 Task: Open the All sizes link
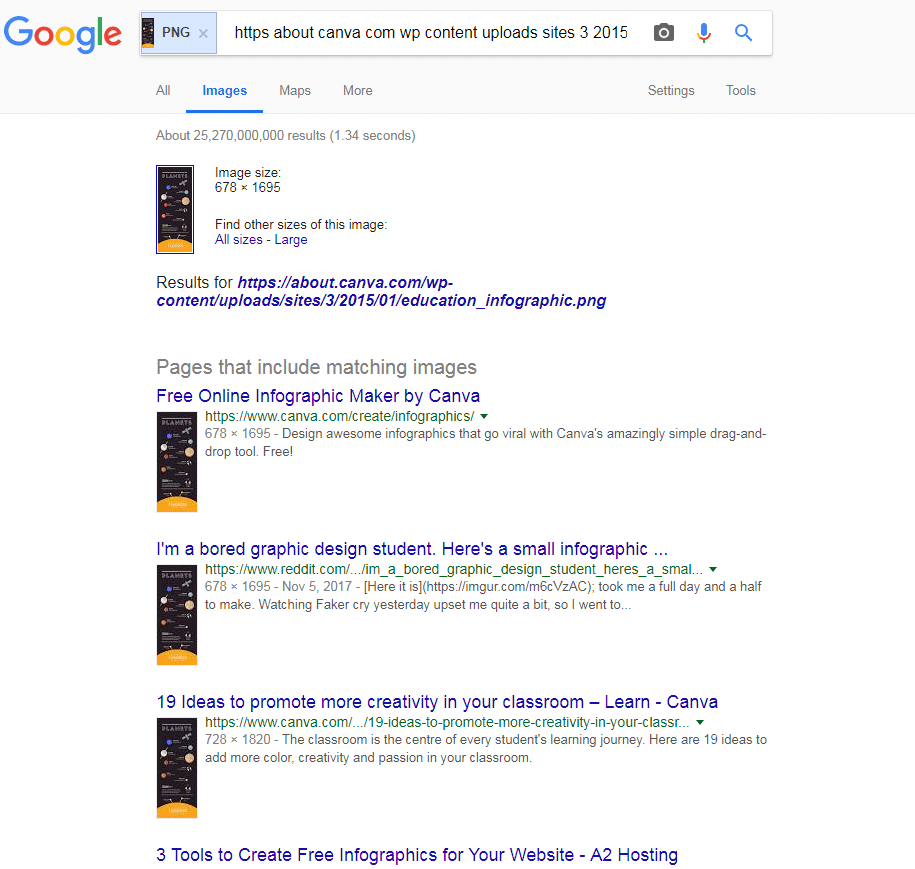point(239,240)
